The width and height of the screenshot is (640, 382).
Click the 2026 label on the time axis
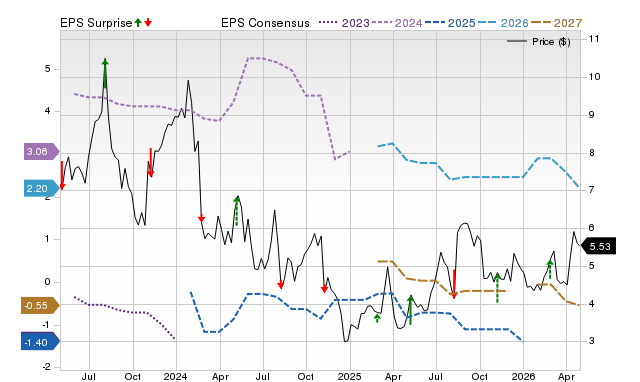point(523,376)
